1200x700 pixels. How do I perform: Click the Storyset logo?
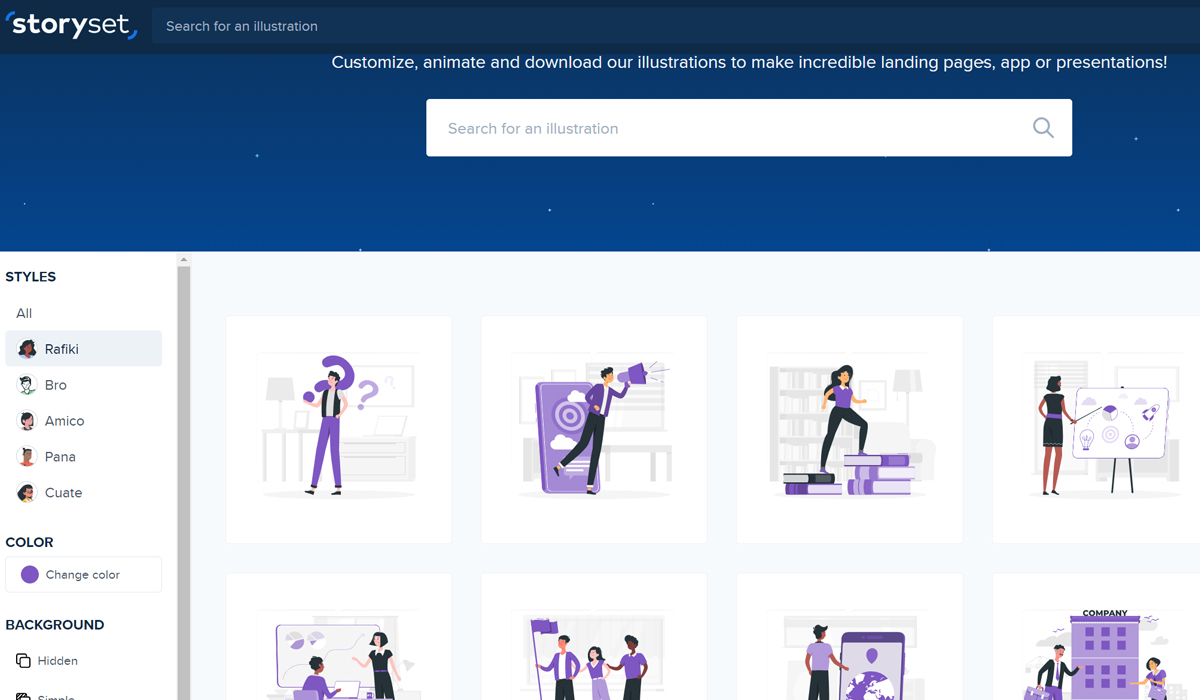[x=72, y=23]
